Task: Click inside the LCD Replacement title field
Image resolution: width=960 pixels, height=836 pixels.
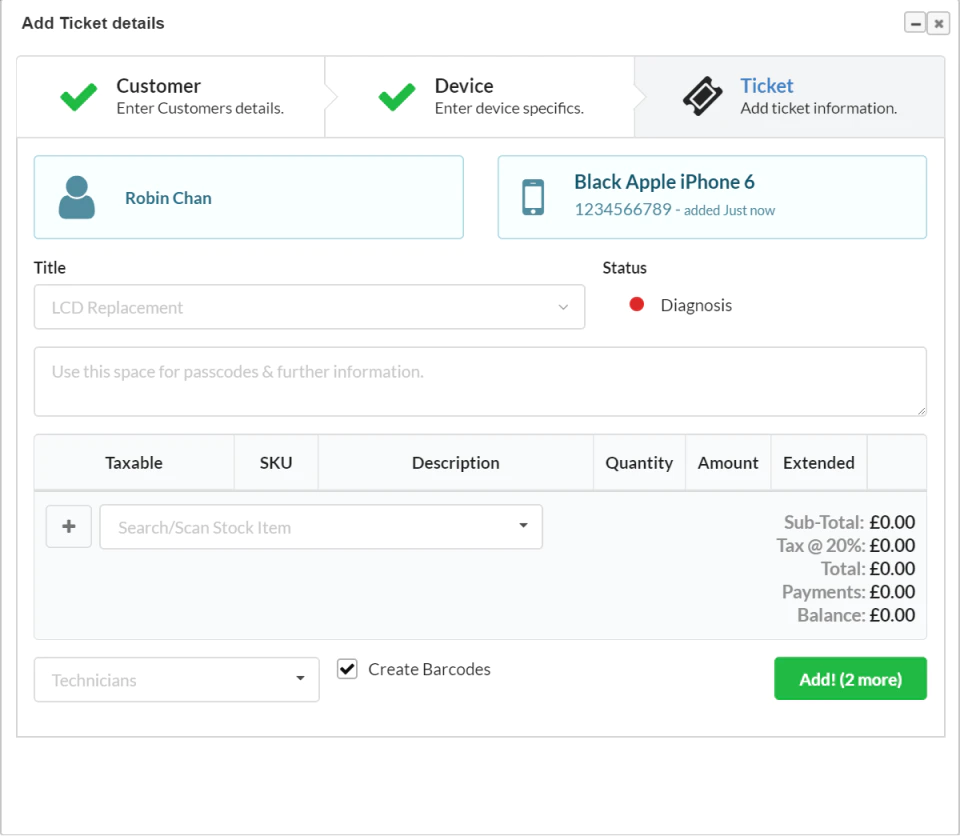Action: pos(309,307)
